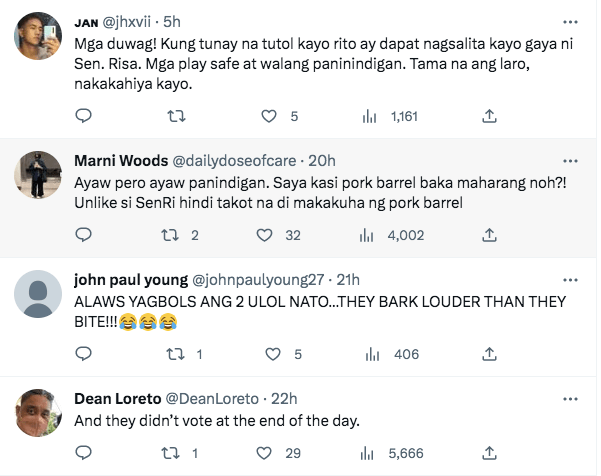Retweet JAN's tweet about Sen. Risa

(x=176, y=117)
